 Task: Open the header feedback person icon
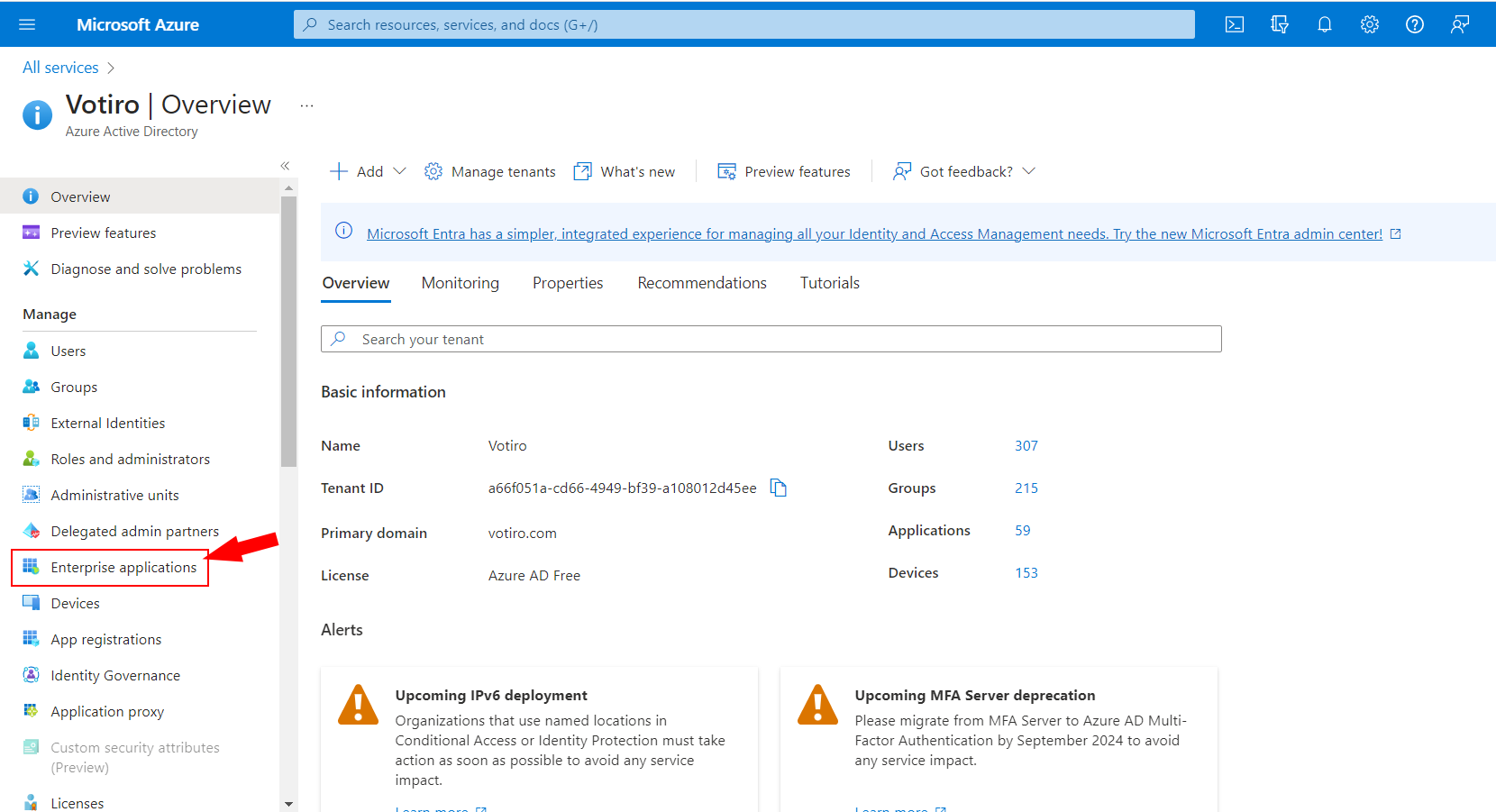point(1460,24)
